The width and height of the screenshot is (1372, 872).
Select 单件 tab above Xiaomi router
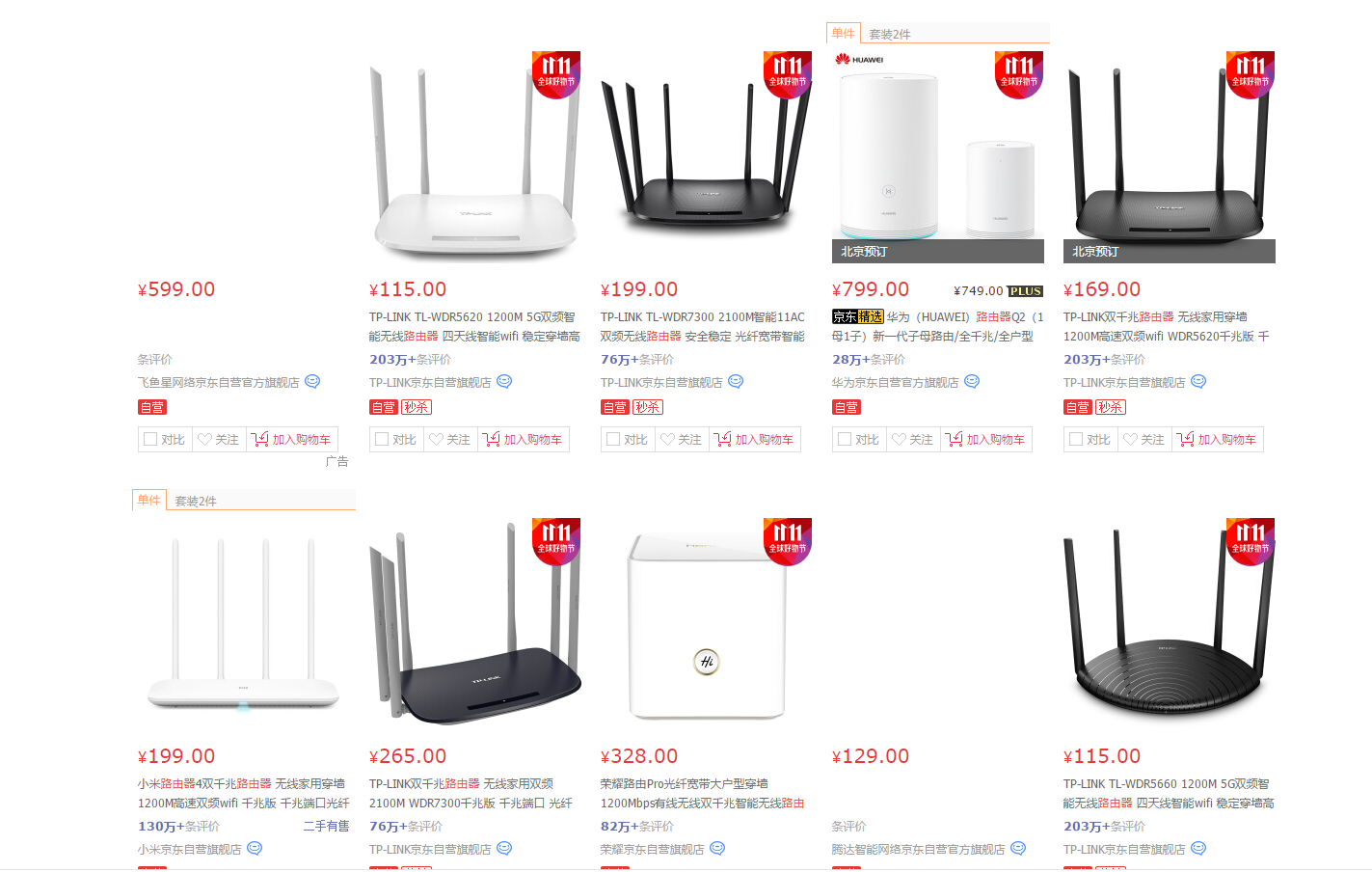pyautogui.click(x=149, y=500)
